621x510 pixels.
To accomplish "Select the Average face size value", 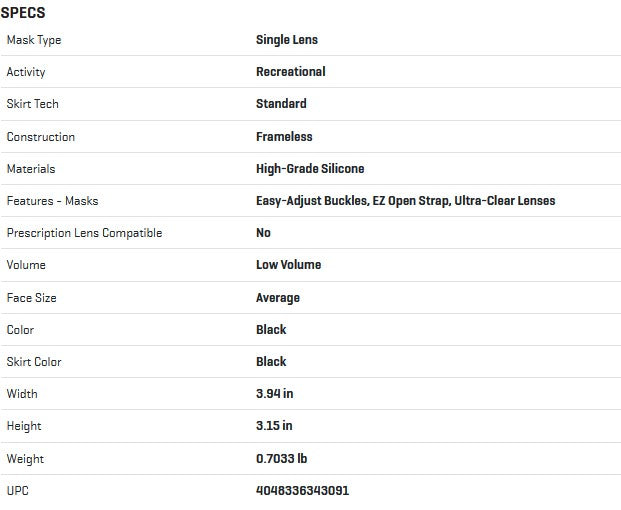I will (x=278, y=298).
